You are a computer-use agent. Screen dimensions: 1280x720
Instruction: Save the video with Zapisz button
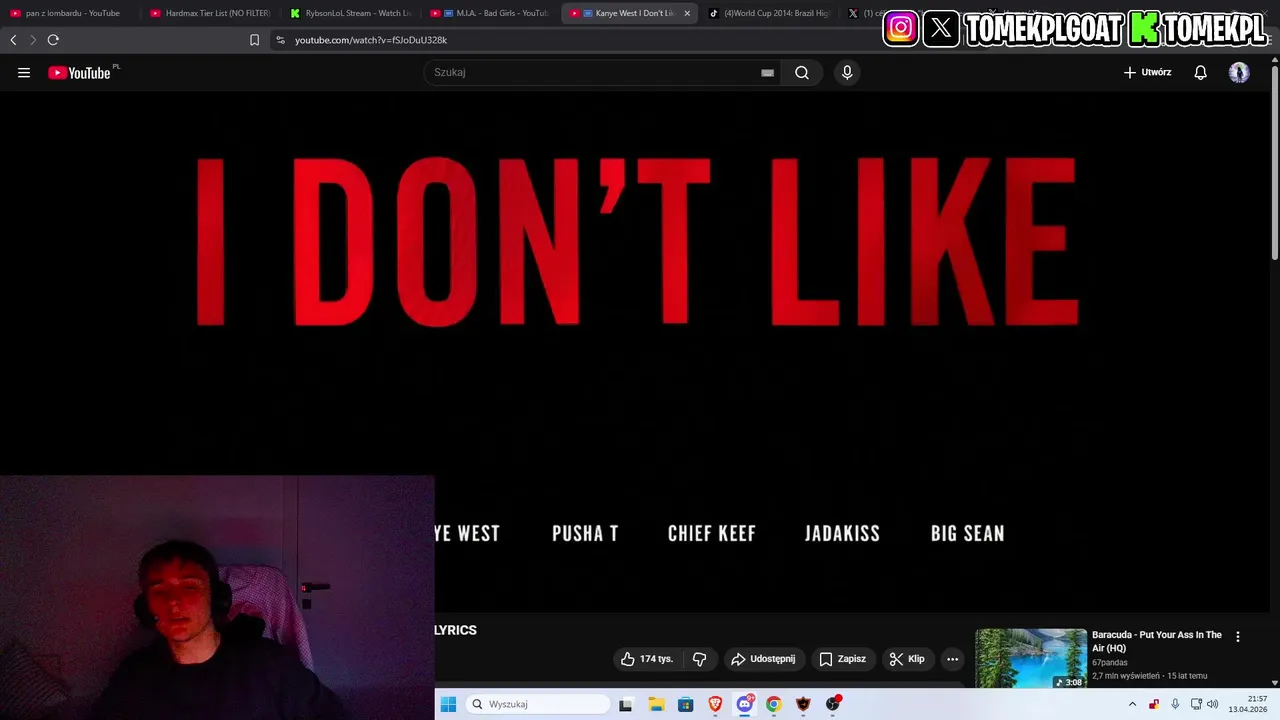coord(843,659)
